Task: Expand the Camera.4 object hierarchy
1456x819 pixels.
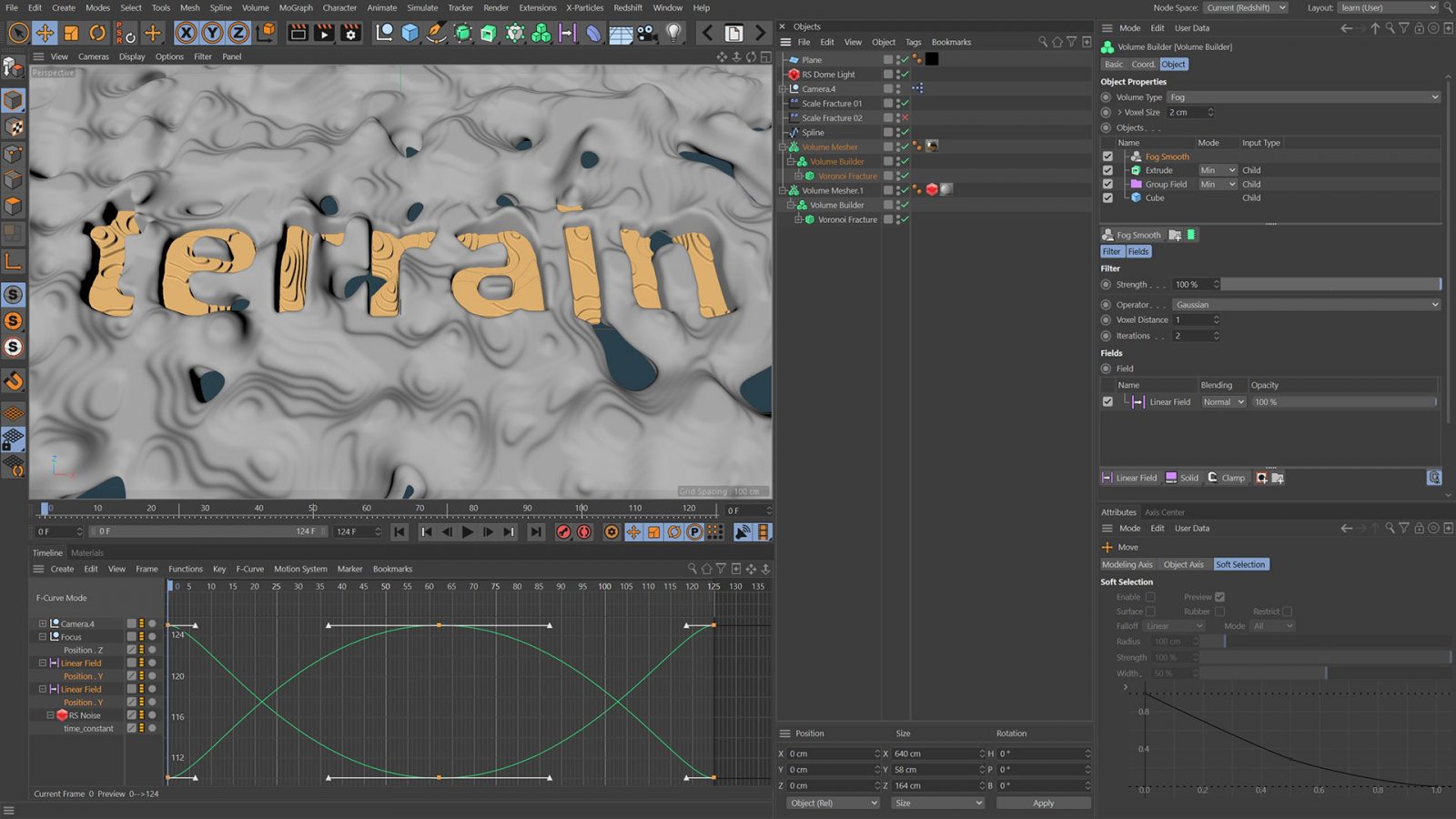Action: [x=782, y=88]
